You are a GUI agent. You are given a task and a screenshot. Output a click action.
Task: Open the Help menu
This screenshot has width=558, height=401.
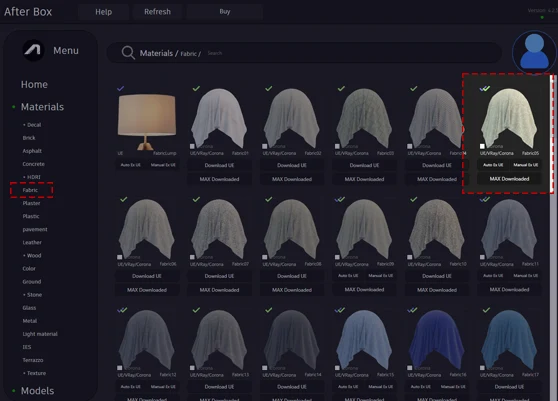(x=104, y=12)
